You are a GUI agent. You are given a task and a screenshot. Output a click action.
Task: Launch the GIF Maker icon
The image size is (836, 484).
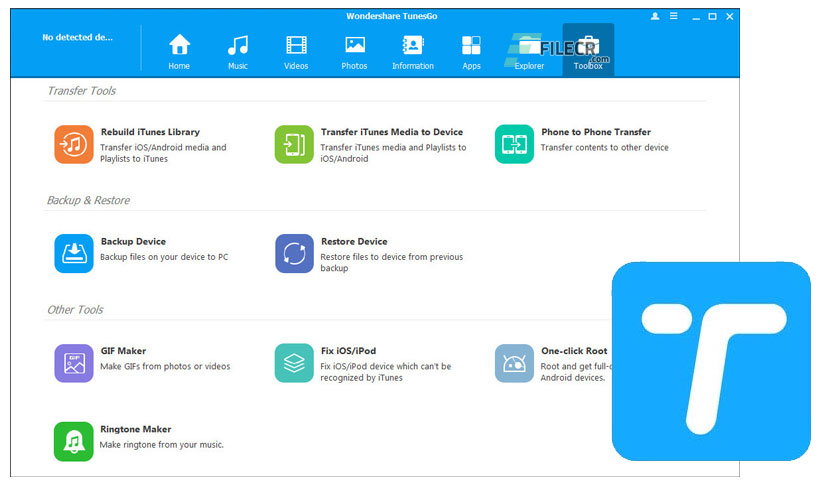tap(74, 363)
